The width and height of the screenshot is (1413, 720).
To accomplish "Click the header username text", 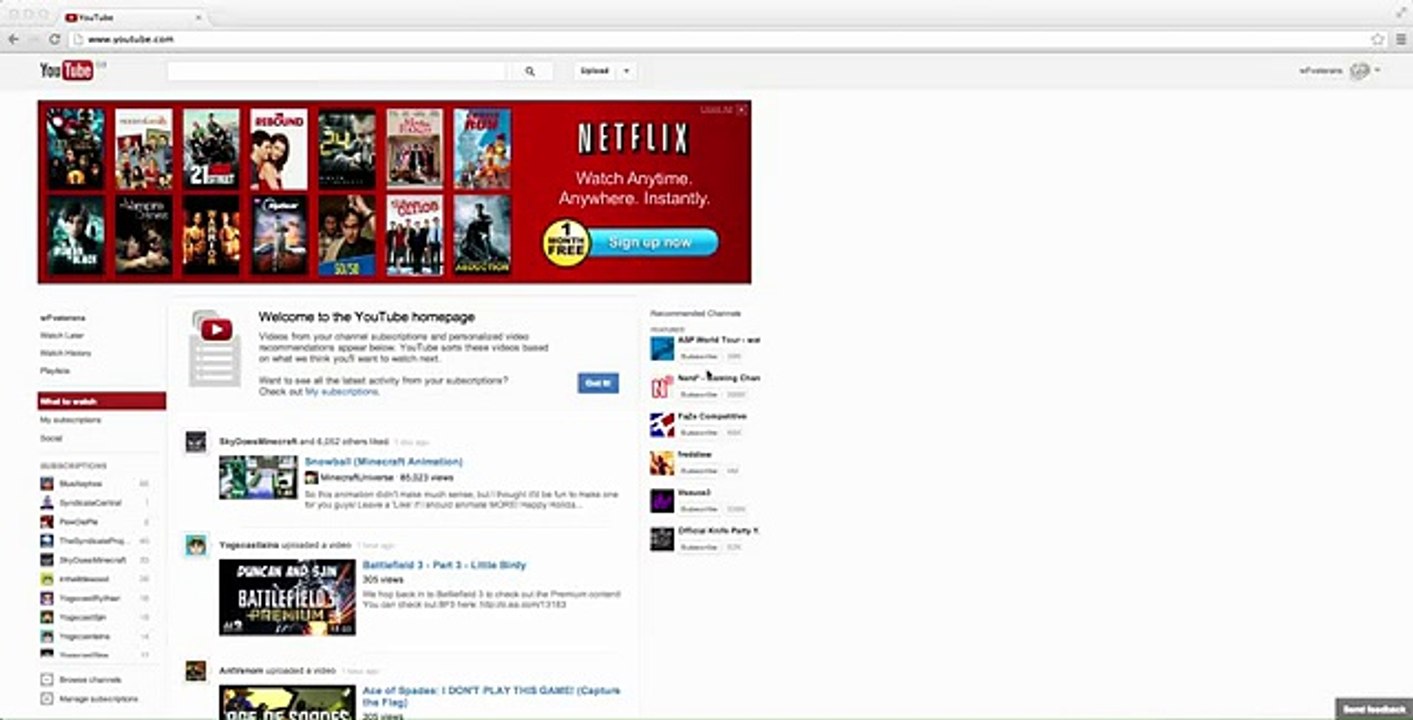I will tap(1321, 71).
